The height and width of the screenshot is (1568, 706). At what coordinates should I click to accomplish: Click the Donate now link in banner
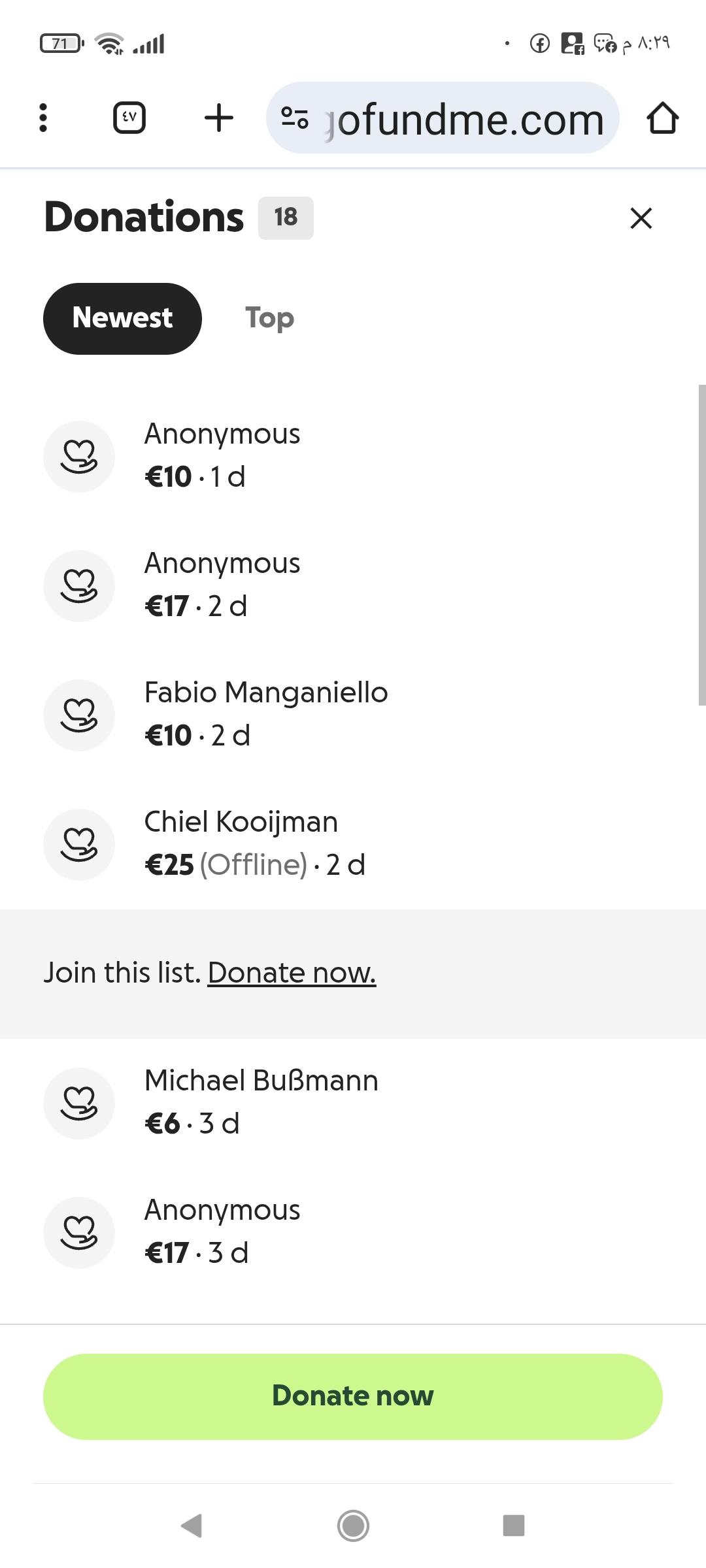[x=292, y=973]
